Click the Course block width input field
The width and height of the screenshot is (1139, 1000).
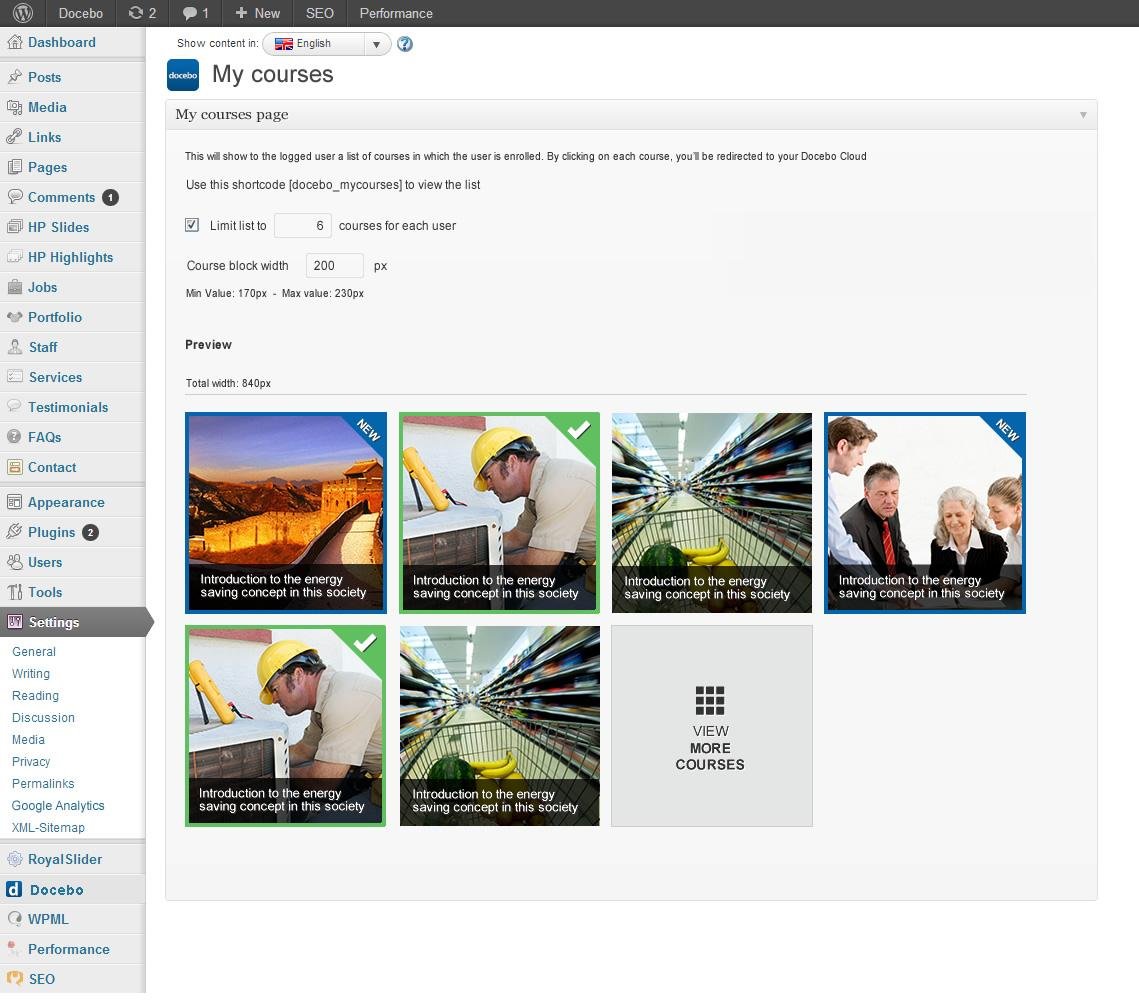pos(334,265)
